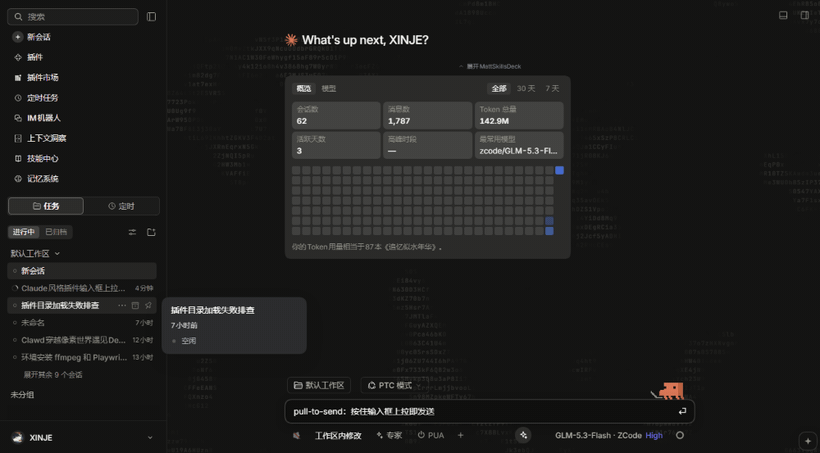Image resolution: width=820 pixels, height=453 pixels.
Task: Toggle the bottom panel icon at top right
Action: pos(783,15)
